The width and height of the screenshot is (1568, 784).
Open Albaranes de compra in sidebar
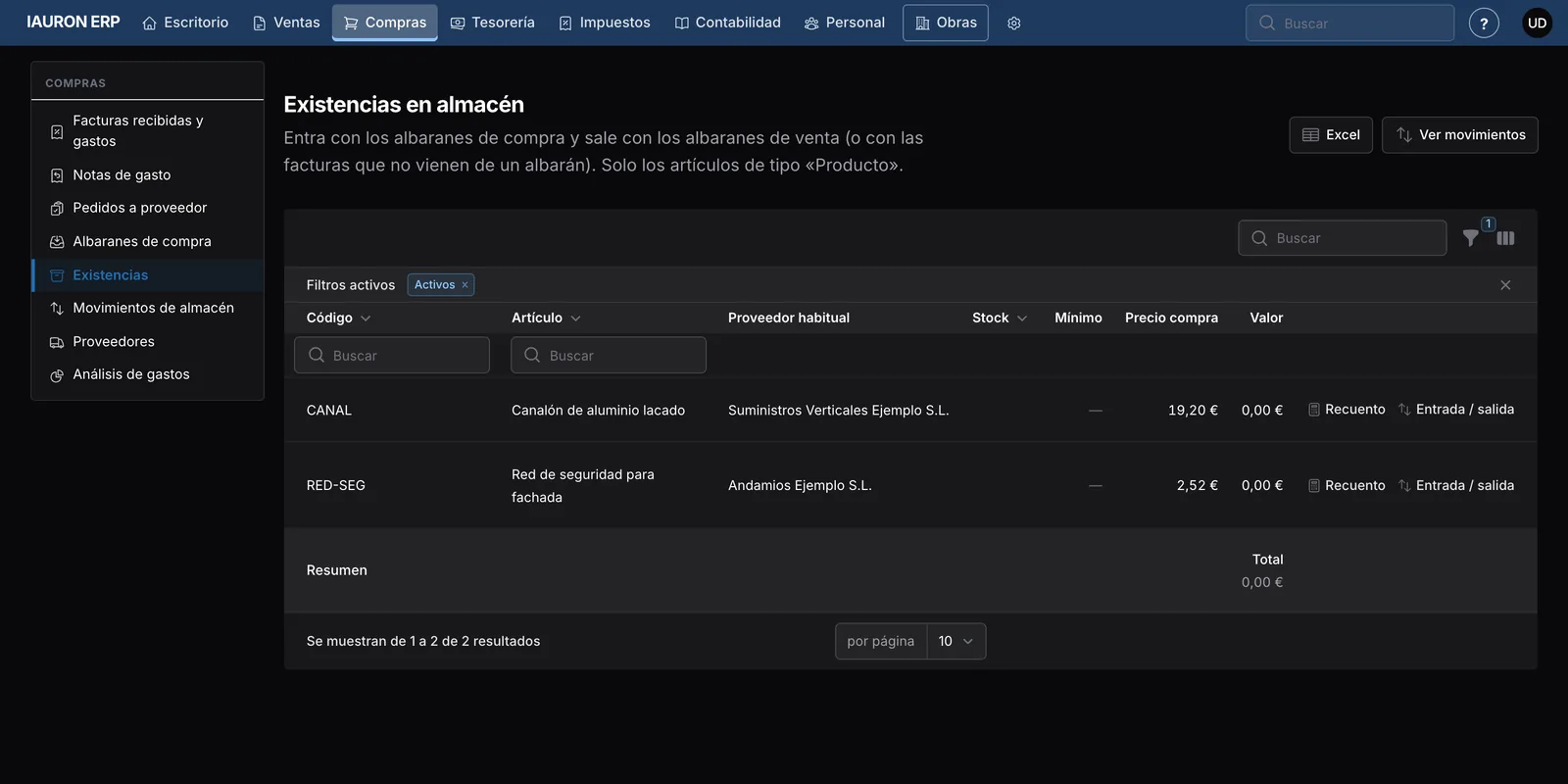(x=148, y=242)
